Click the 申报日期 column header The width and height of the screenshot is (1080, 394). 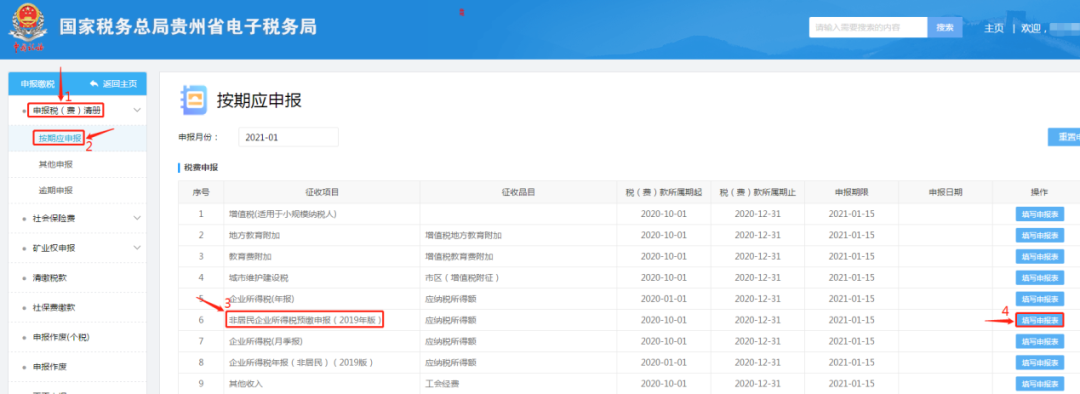[945, 192]
